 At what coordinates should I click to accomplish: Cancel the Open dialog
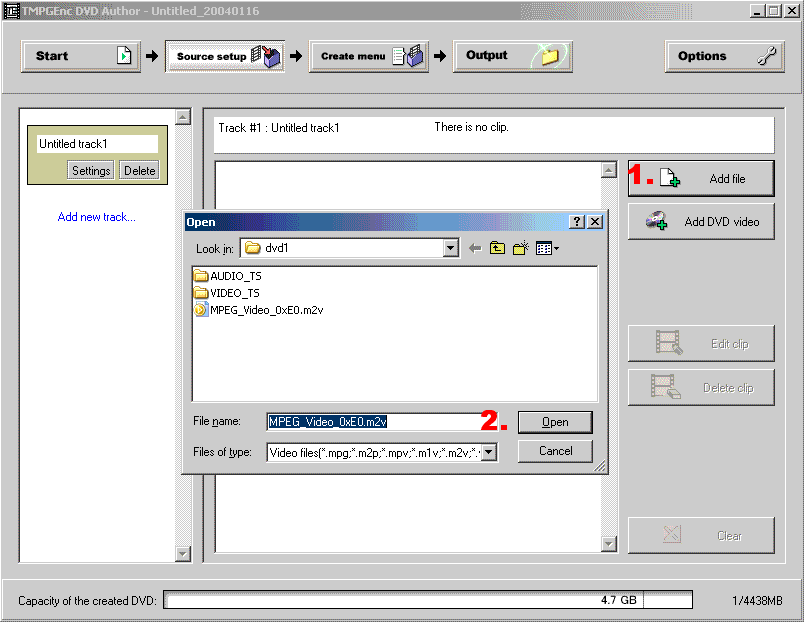[x=555, y=451]
